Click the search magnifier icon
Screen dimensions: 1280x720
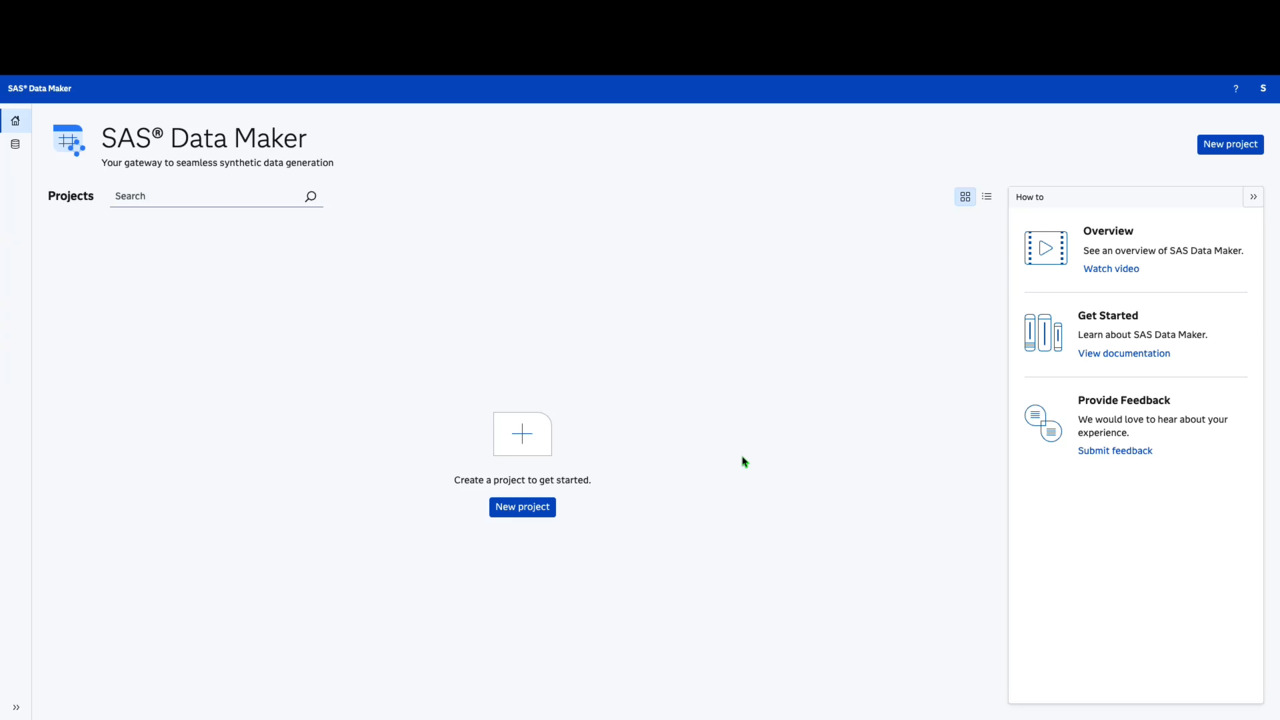[310, 197]
